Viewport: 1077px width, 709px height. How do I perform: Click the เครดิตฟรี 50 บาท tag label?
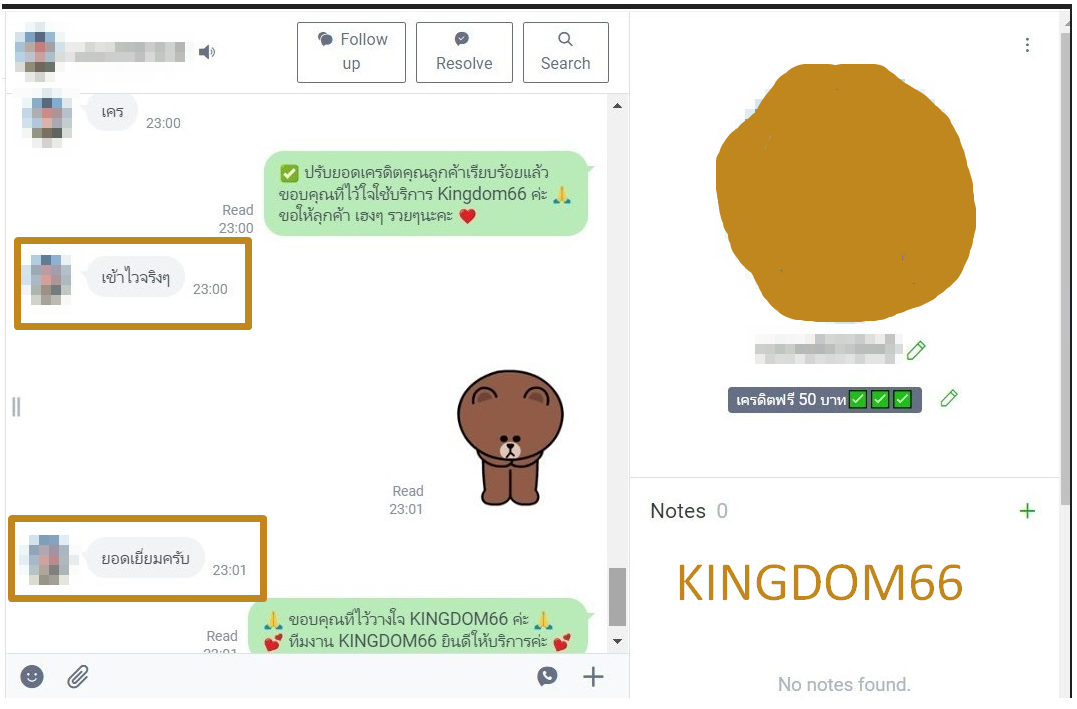[x=824, y=399]
